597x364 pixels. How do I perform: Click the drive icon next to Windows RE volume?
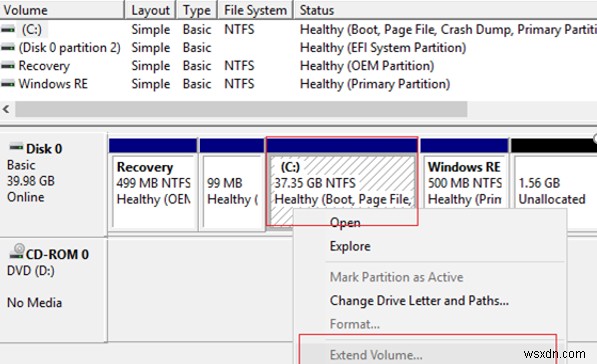click(x=8, y=84)
